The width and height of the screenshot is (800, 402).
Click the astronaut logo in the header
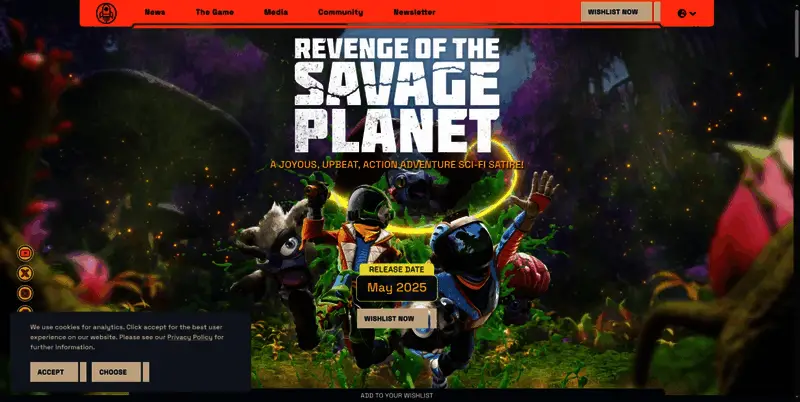click(x=106, y=13)
